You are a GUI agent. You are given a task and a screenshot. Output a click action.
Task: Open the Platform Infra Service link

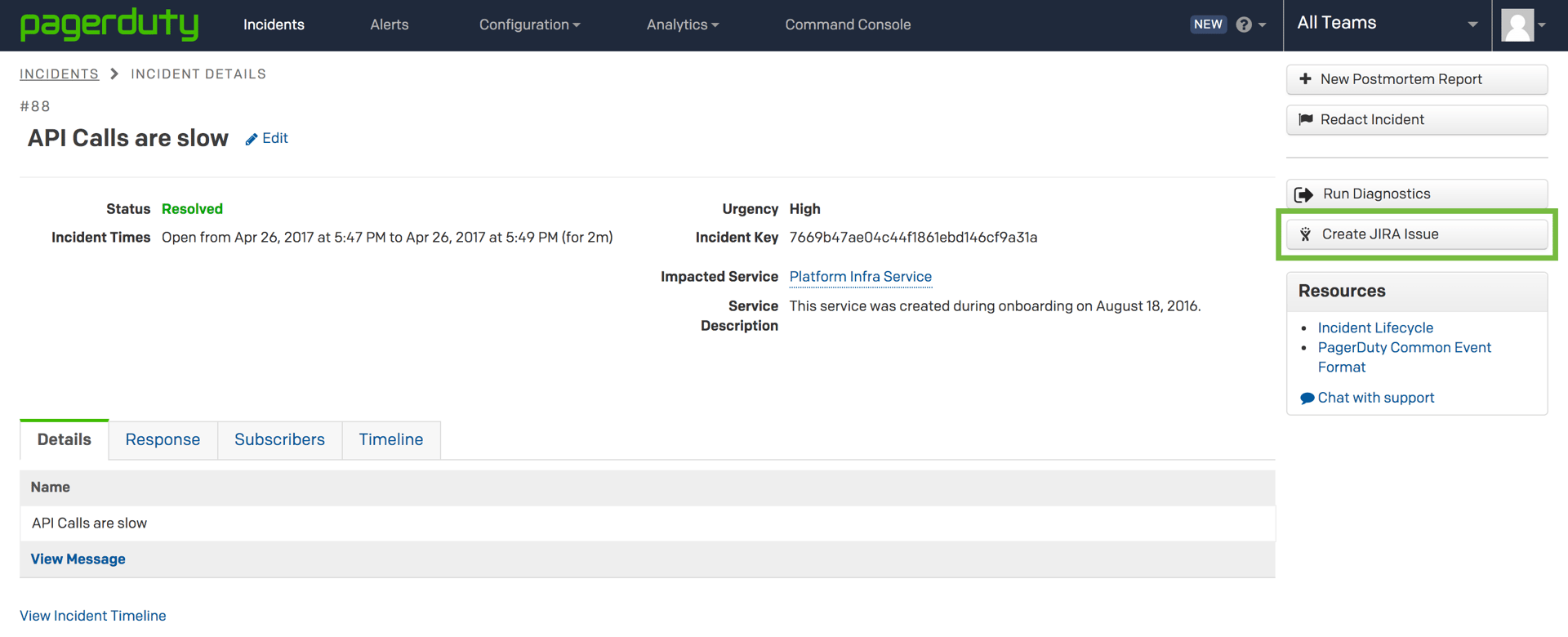tap(860, 277)
